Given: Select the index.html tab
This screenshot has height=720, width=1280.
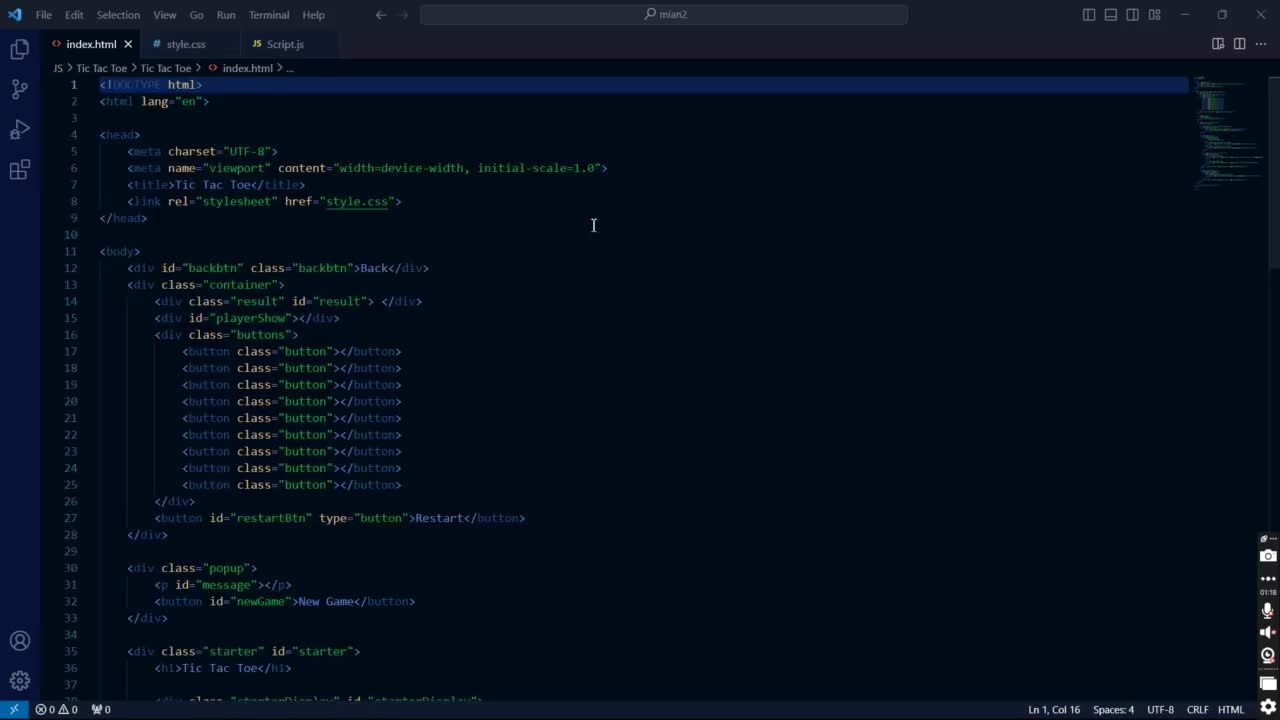Looking at the screenshot, I should point(91,44).
